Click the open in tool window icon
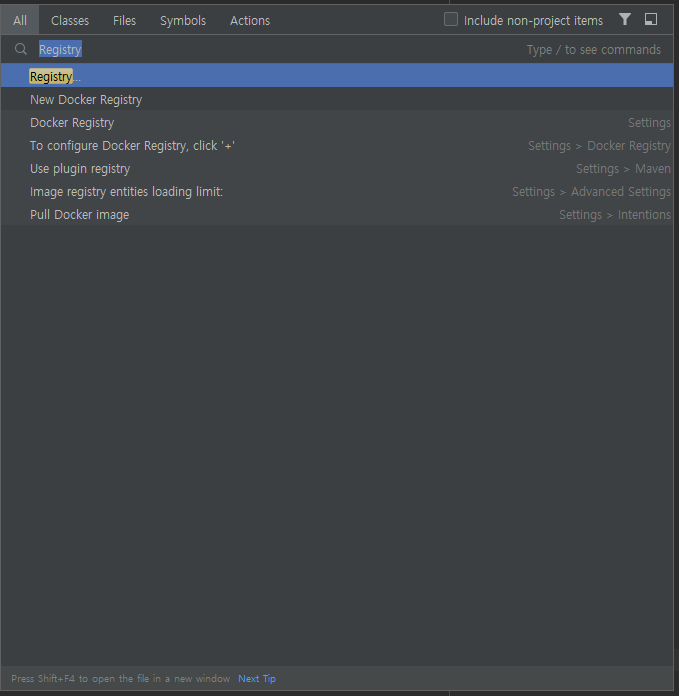The image size is (679, 696). click(x=651, y=19)
